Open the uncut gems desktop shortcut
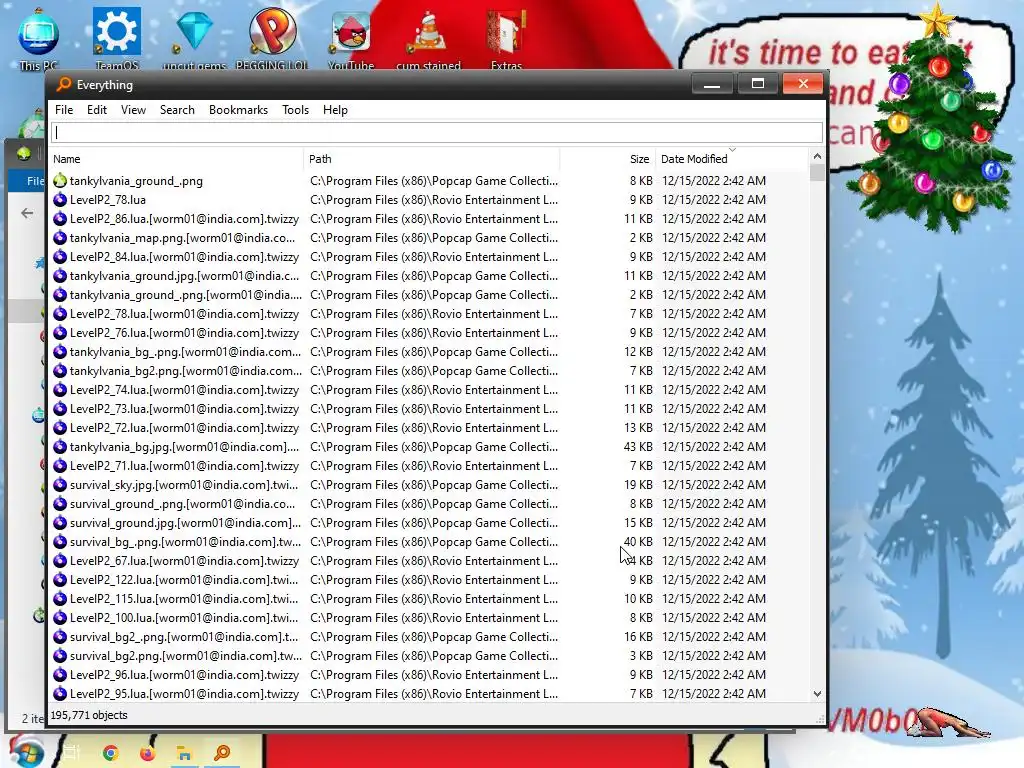 (x=194, y=37)
